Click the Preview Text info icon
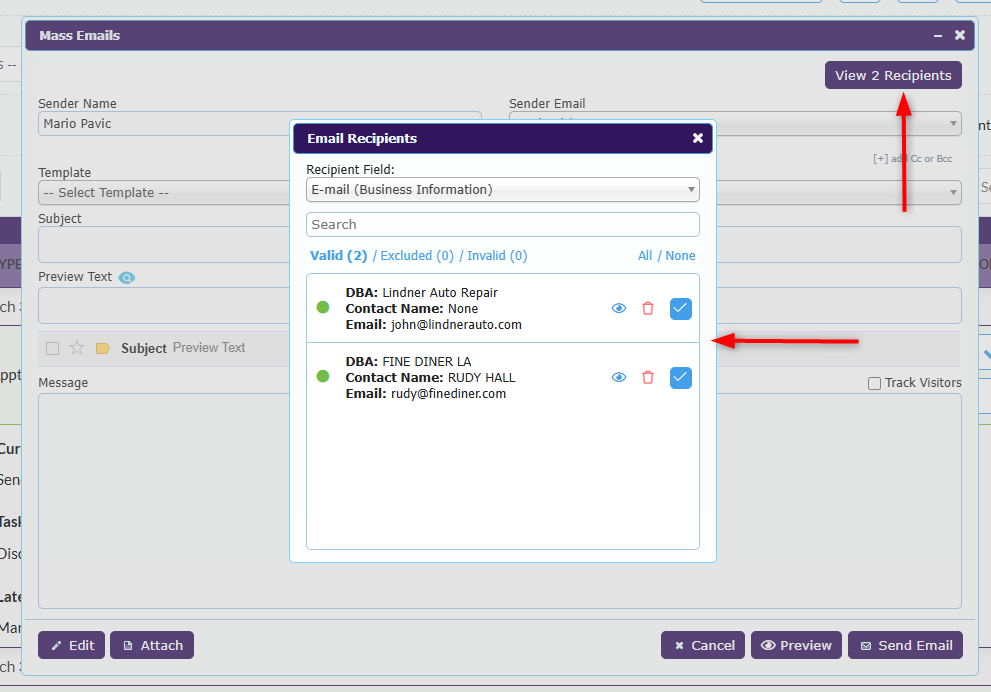Screen dimensions: 991x692 tap(126, 278)
